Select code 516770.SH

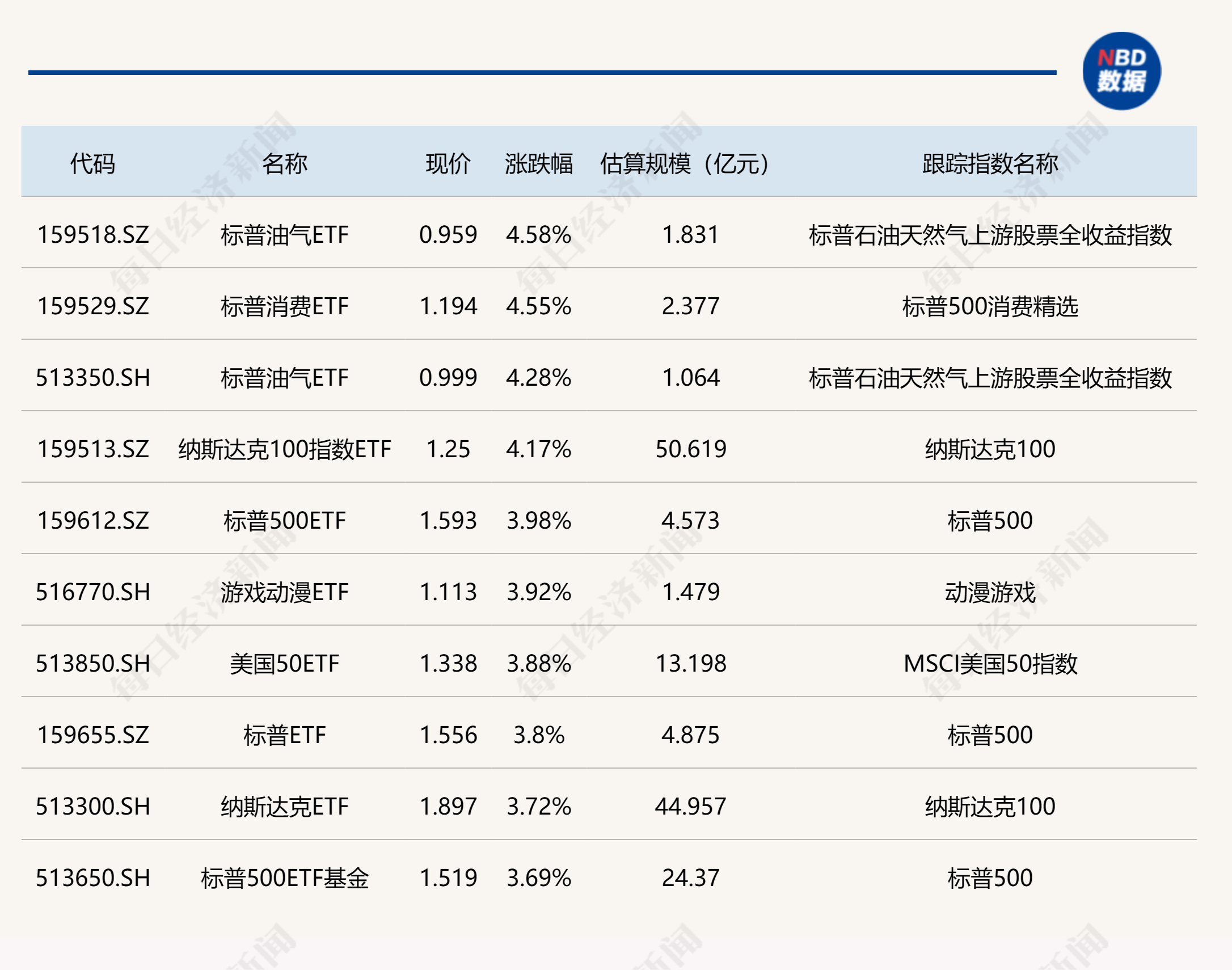pos(93,592)
